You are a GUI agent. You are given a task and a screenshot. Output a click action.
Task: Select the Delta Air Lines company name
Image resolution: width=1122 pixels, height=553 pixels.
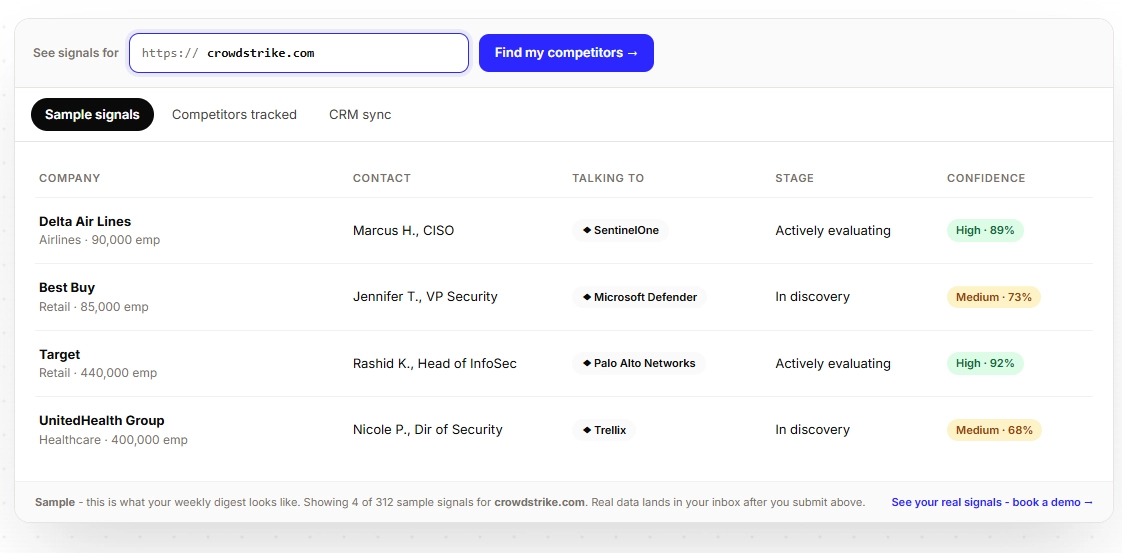(x=85, y=222)
